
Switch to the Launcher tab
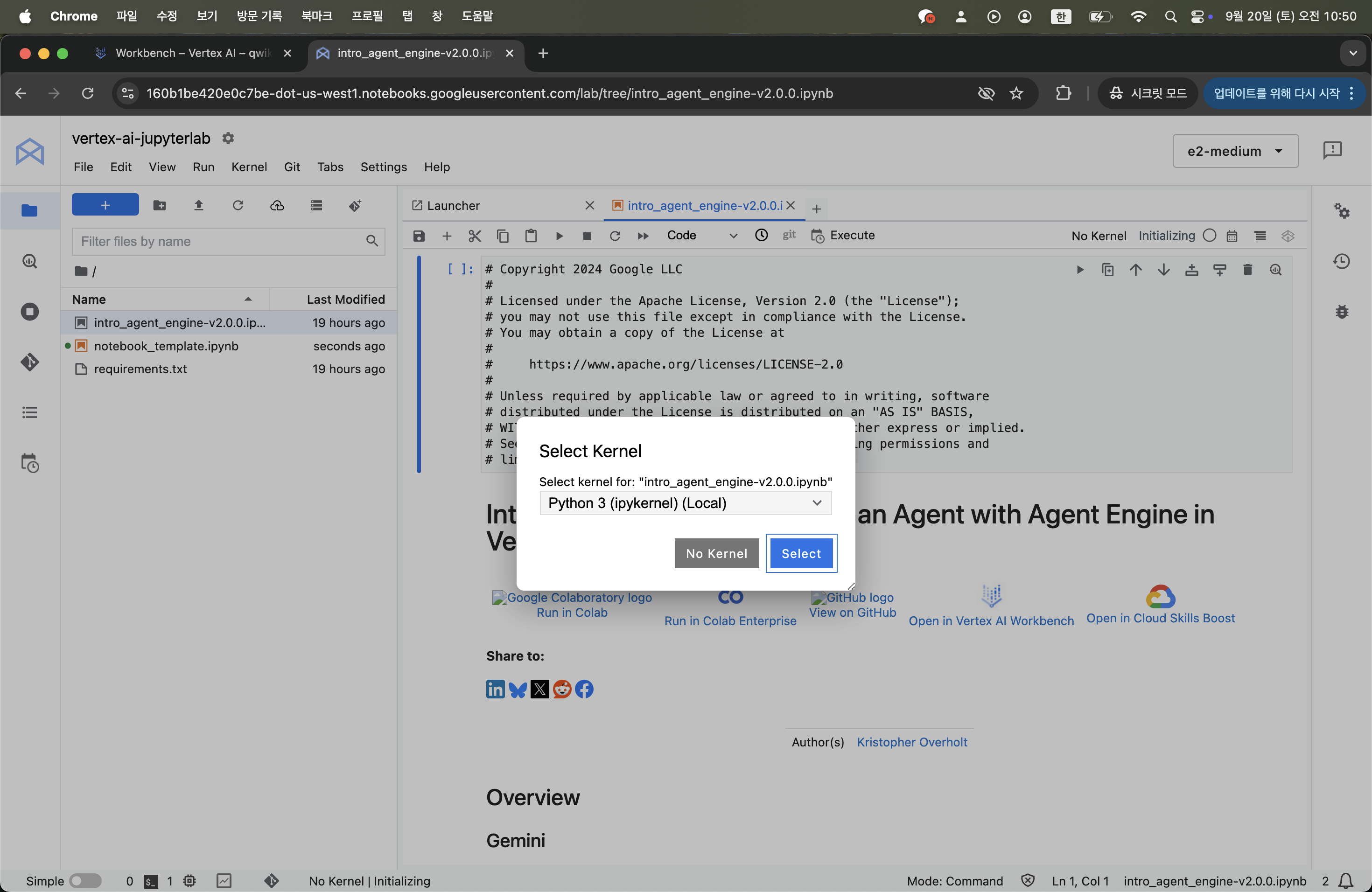pos(453,206)
